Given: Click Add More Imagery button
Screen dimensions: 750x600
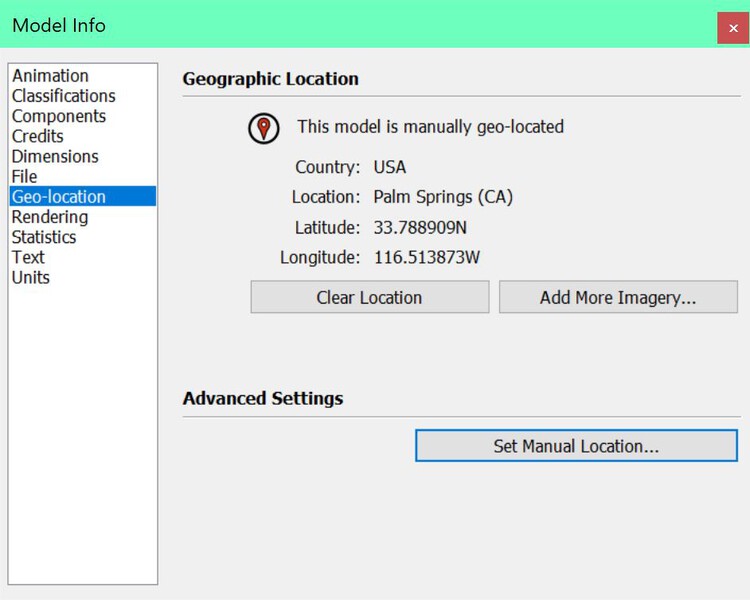Looking at the screenshot, I should click(618, 297).
